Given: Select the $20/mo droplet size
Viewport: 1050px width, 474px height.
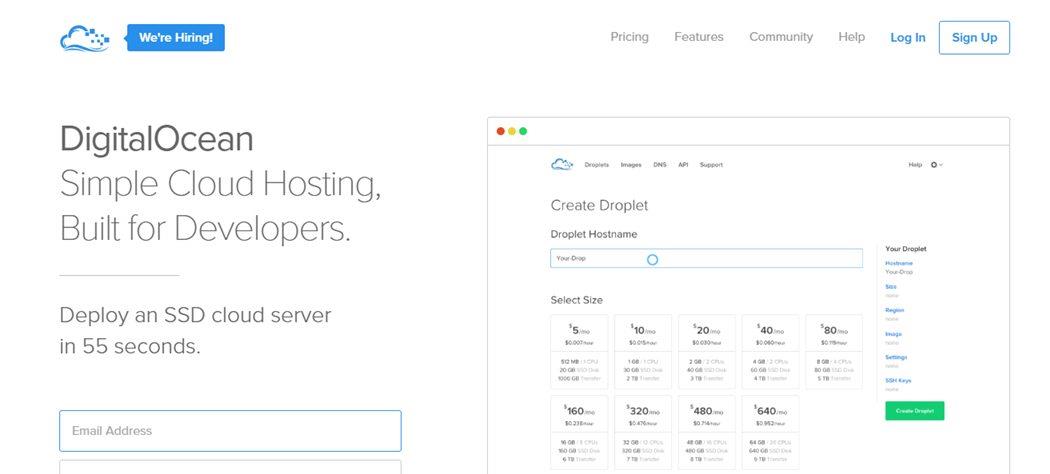Looking at the screenshot, I should [x=706, y=351].
